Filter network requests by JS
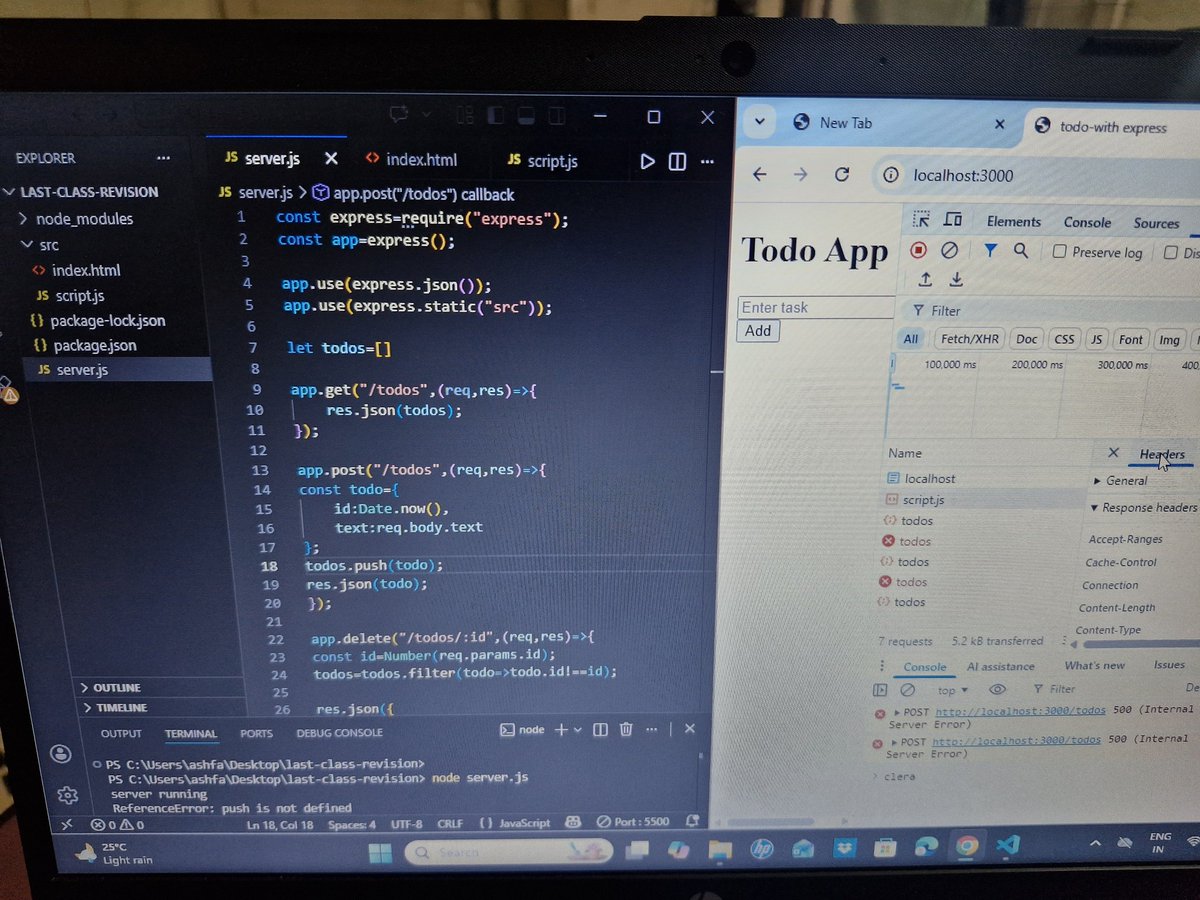Screen dimensions: 1200x900 1097,339
